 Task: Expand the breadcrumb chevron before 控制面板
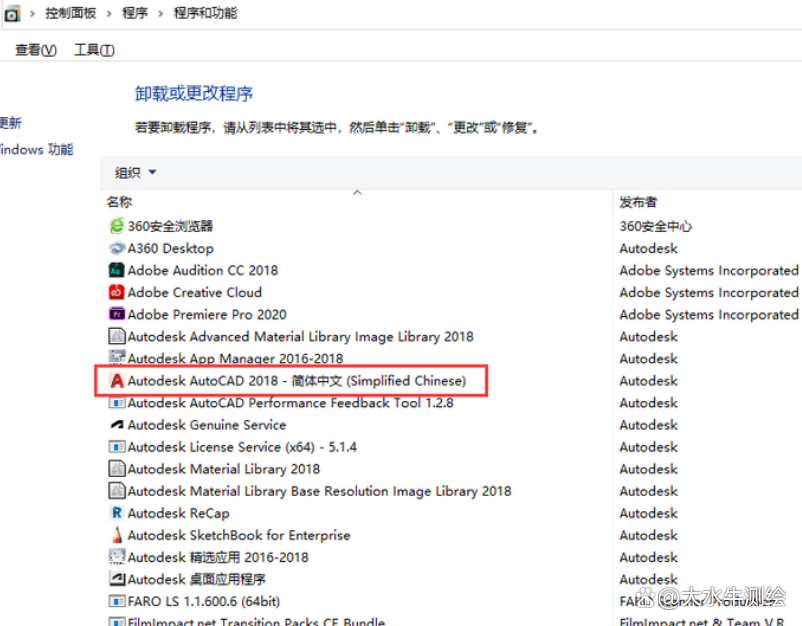tap(32, 13)
